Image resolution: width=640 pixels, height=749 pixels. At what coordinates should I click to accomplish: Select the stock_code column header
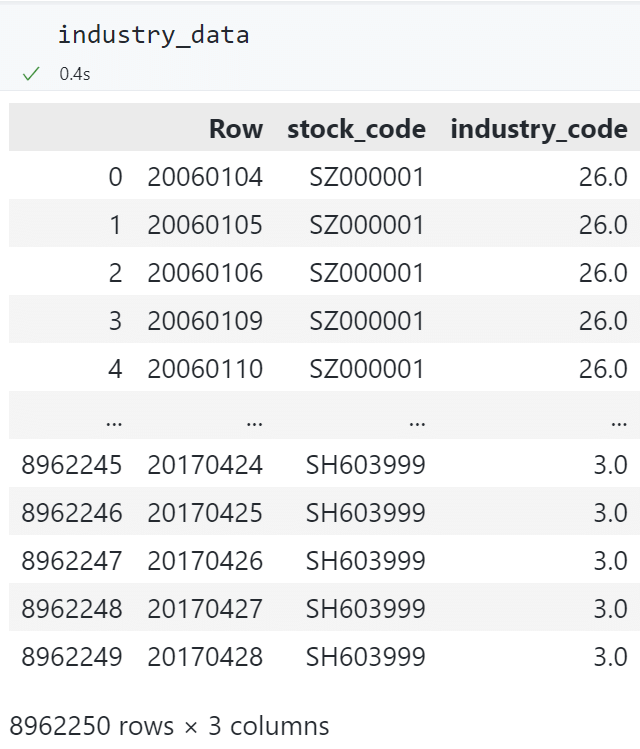pyautogui.click(x=356, y=129)
